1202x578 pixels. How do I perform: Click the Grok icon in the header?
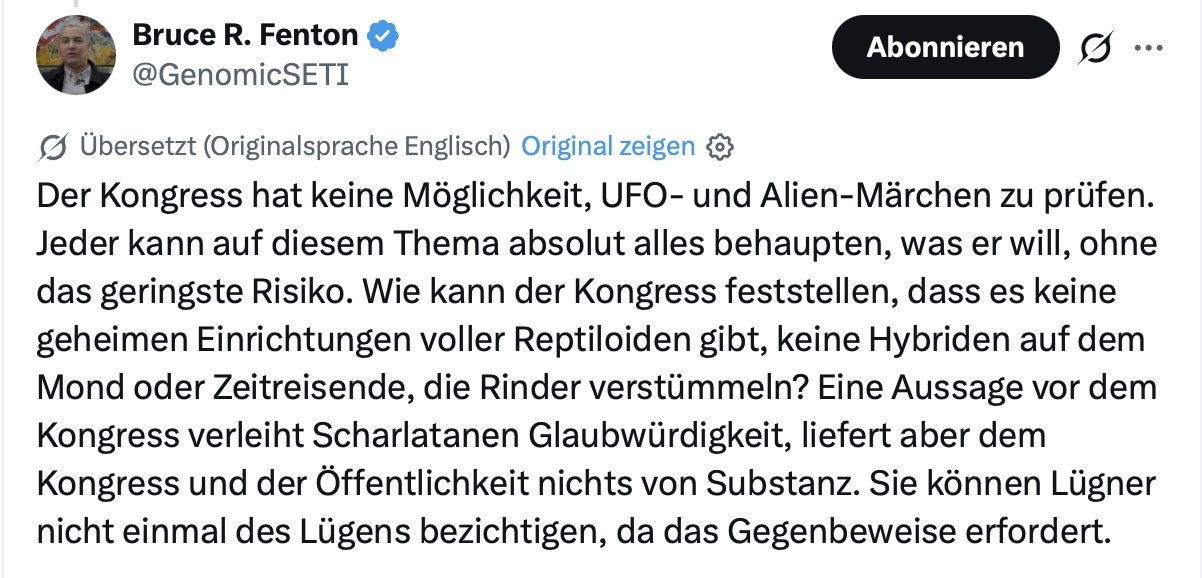coord(1096,46)
